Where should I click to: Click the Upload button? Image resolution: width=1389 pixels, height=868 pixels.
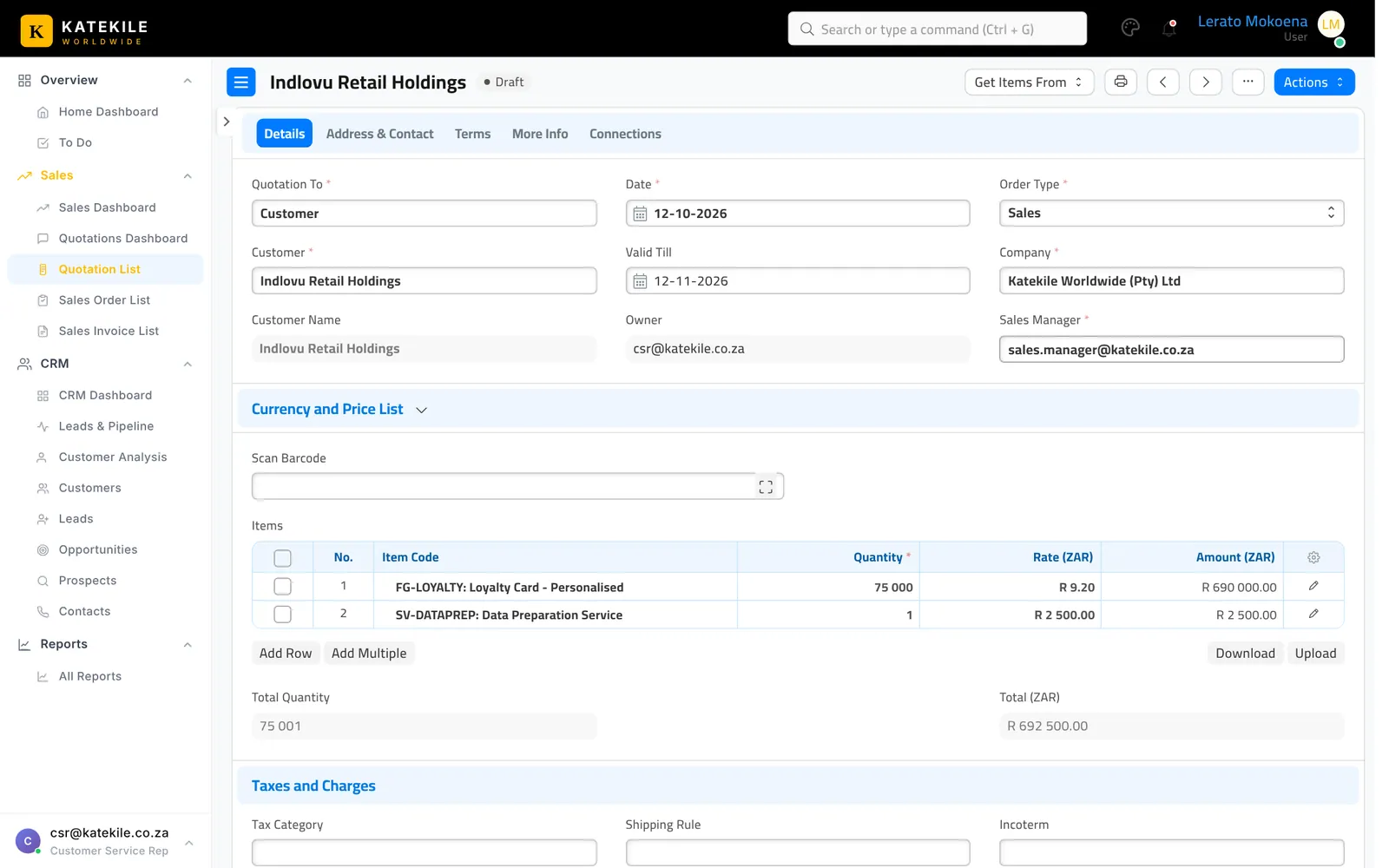click(1315, 654)
